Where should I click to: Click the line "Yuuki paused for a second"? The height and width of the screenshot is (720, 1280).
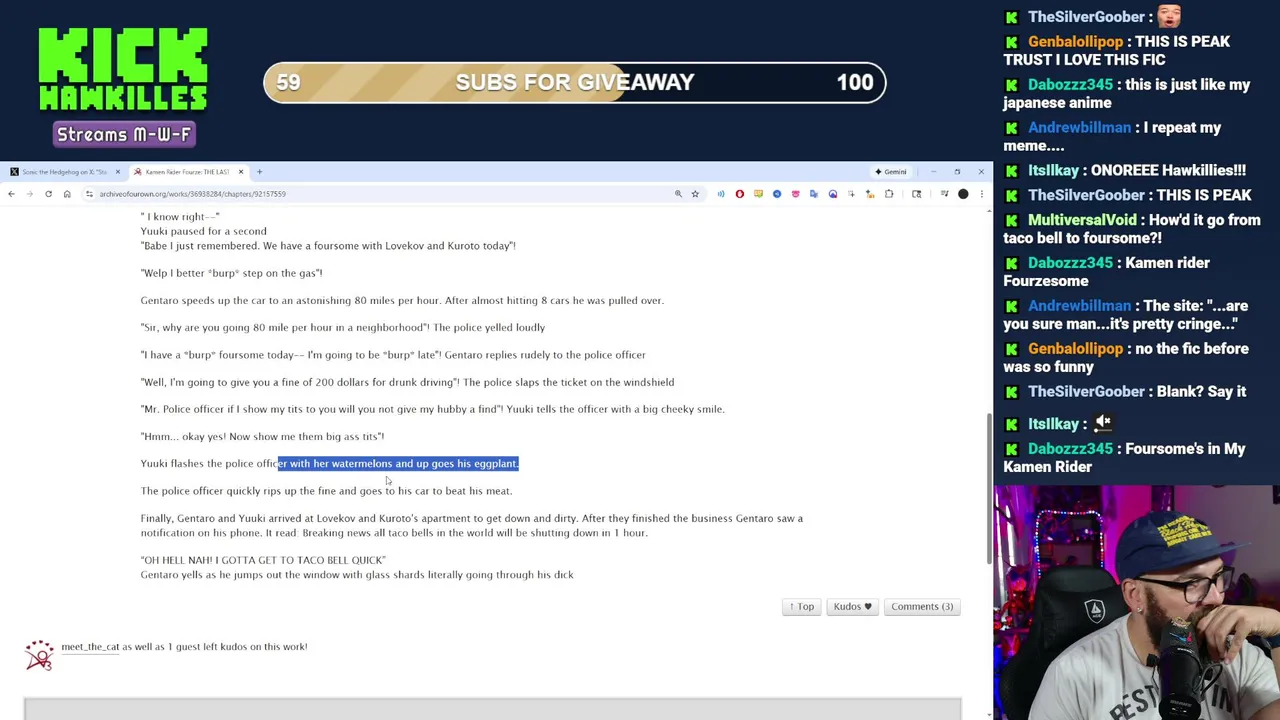click(x=203, y=231)
